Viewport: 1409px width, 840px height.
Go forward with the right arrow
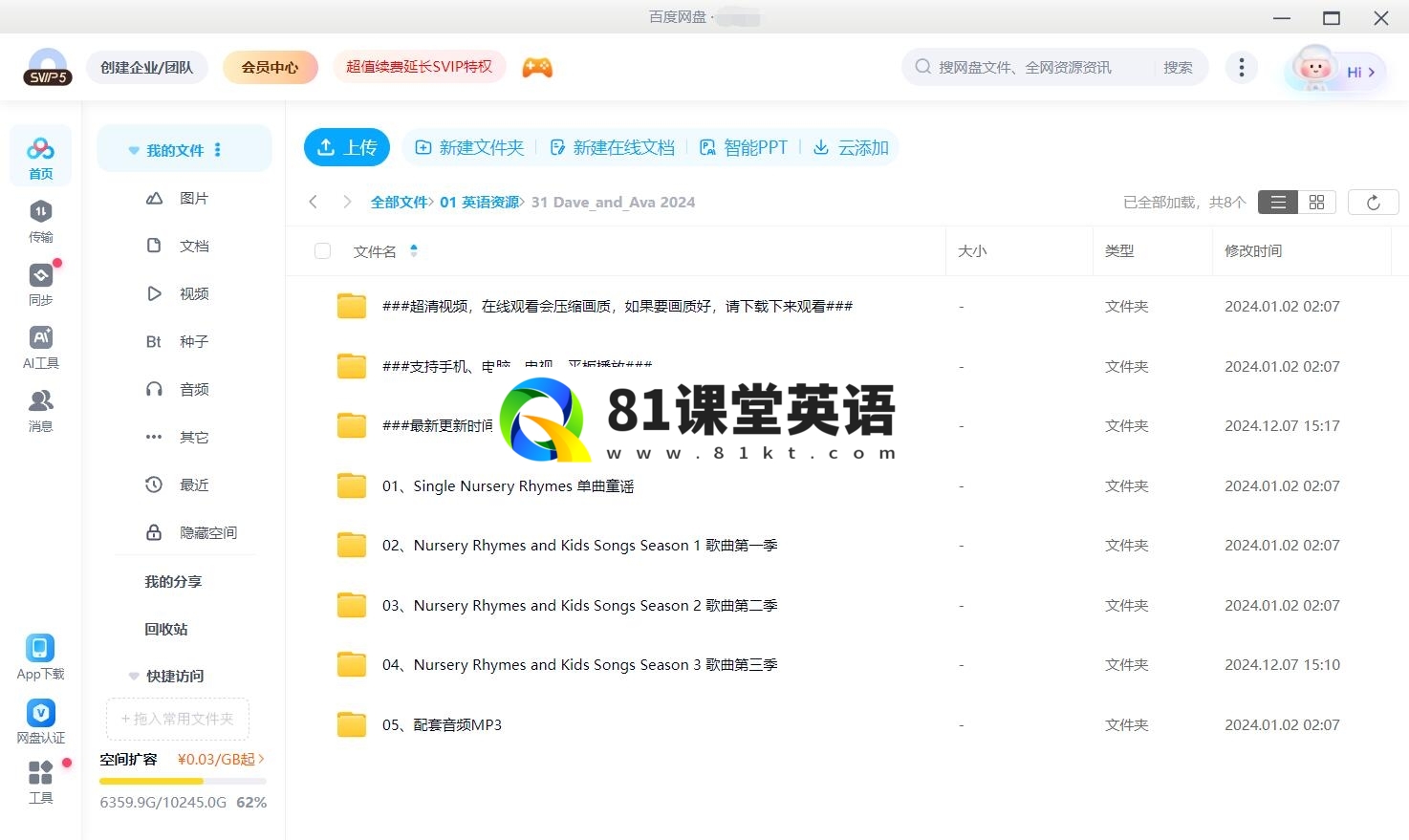[x=347, y=202]
